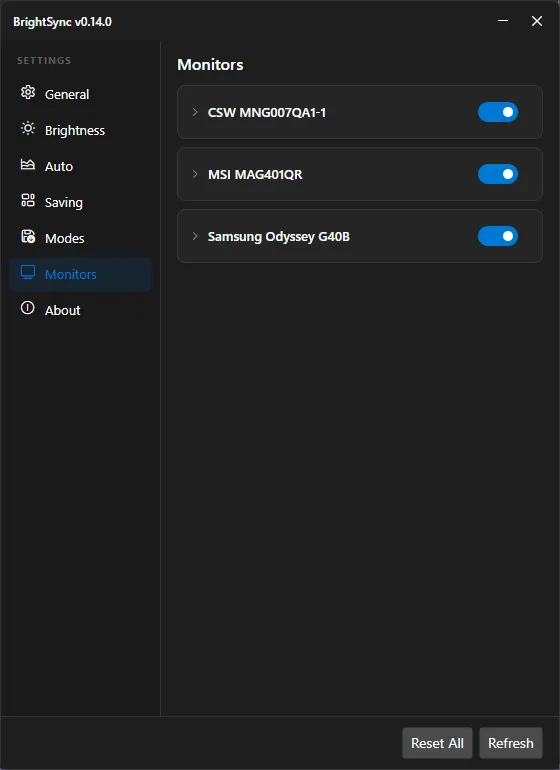
Task: Open the About page label
Action: coord(62,310)
